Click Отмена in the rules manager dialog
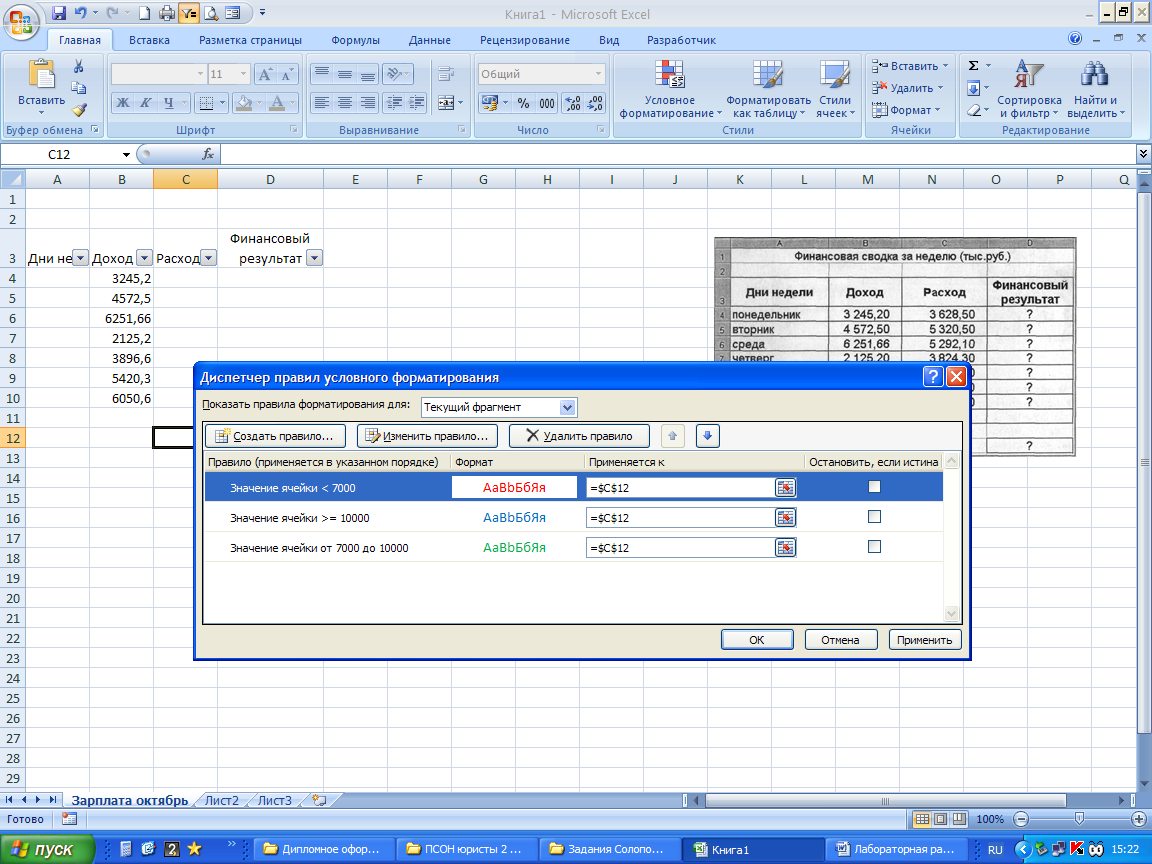This screenshot has height=864, width=1152. (x=840, y=640)
